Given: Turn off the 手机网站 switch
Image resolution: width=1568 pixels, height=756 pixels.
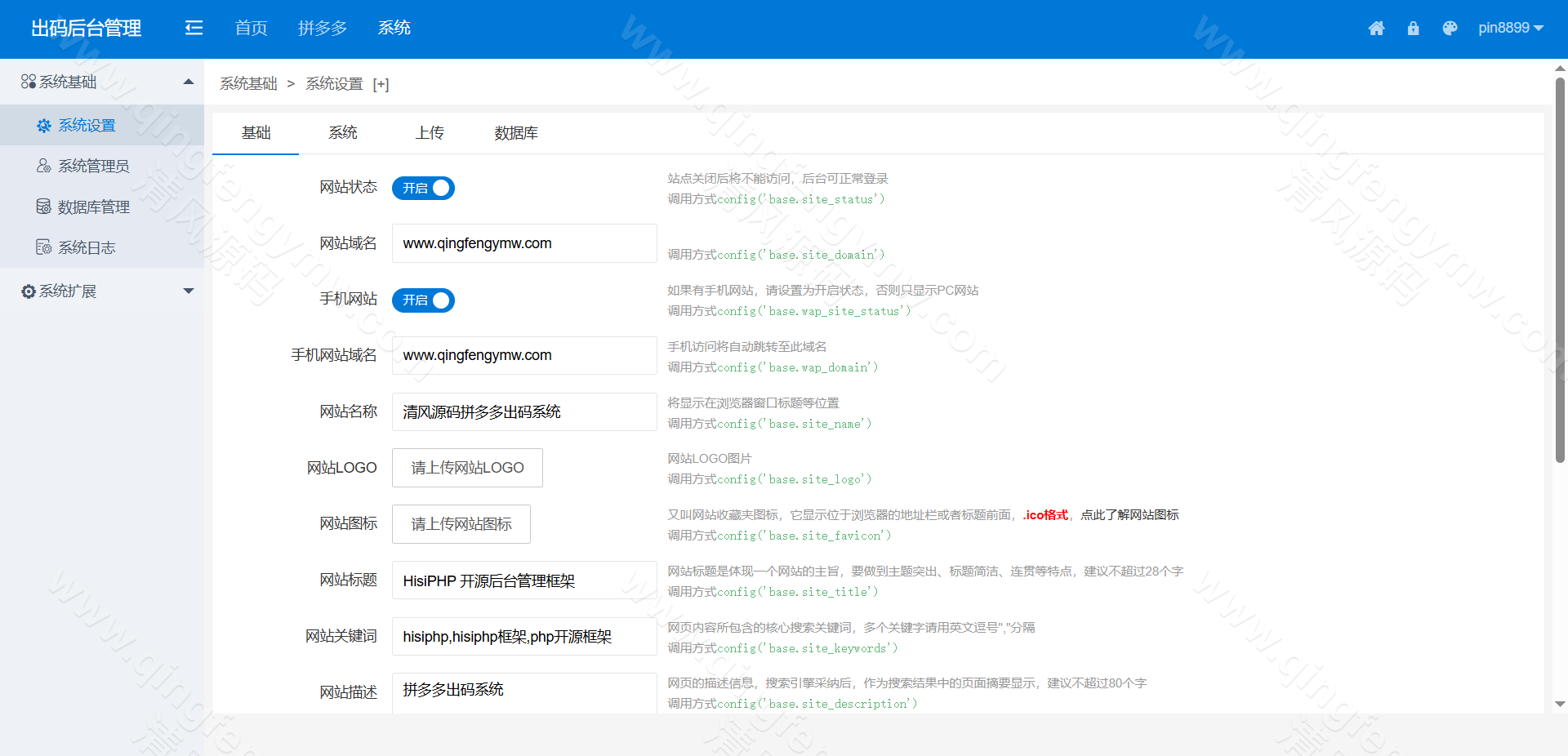Looking at the screenshot, I should pos(423,300).
